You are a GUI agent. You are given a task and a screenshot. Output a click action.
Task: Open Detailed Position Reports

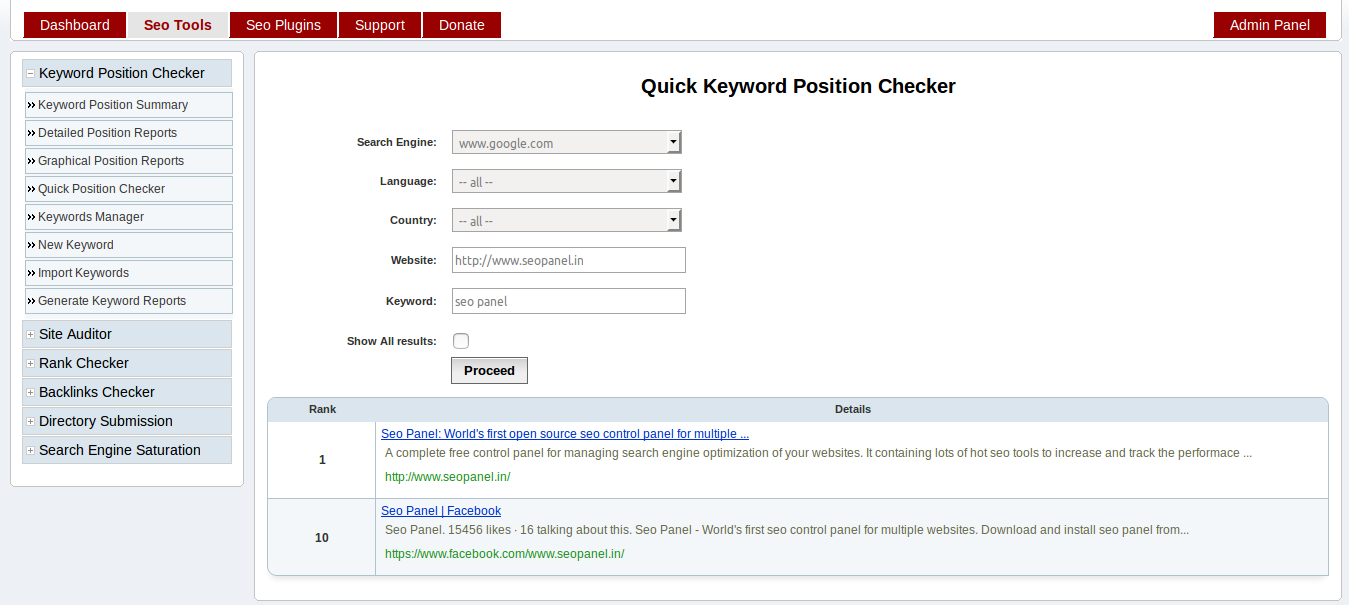click(x=129, y=133)
